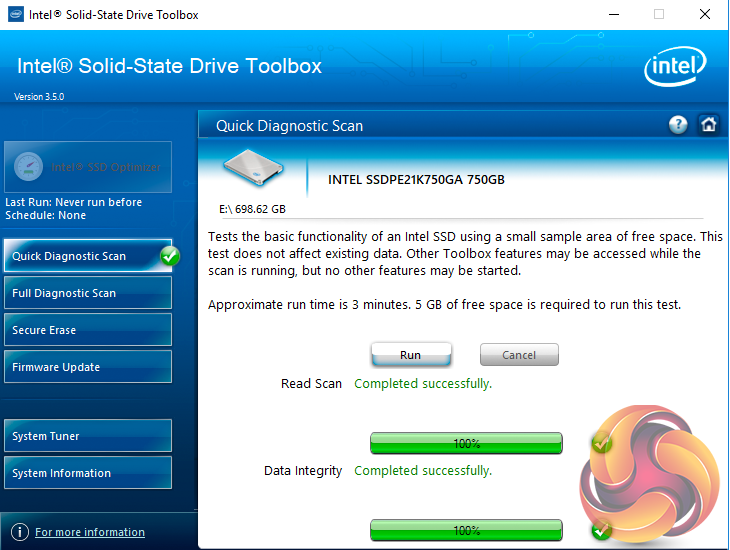Select Secure Erase in sidebar
730x550 pixels.
(x=88, y=330)
